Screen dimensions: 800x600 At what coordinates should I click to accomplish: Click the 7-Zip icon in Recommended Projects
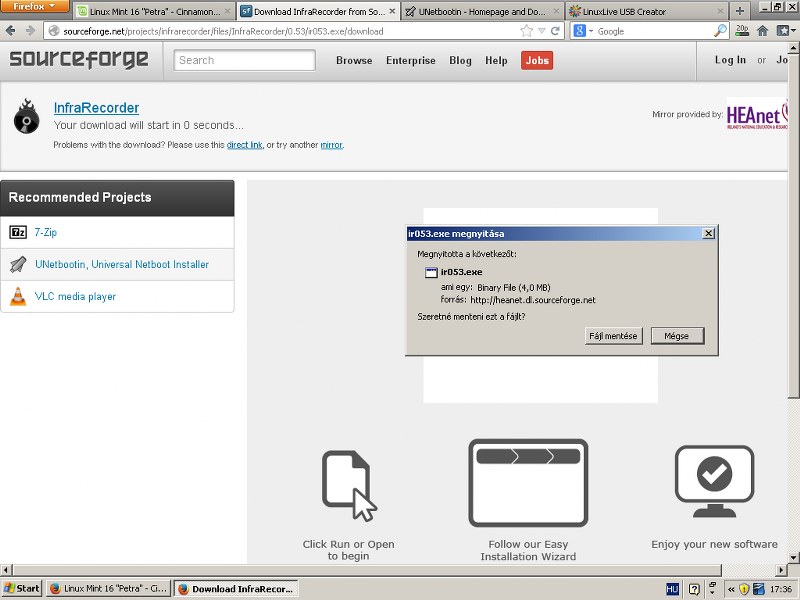[x=18, y=232]
